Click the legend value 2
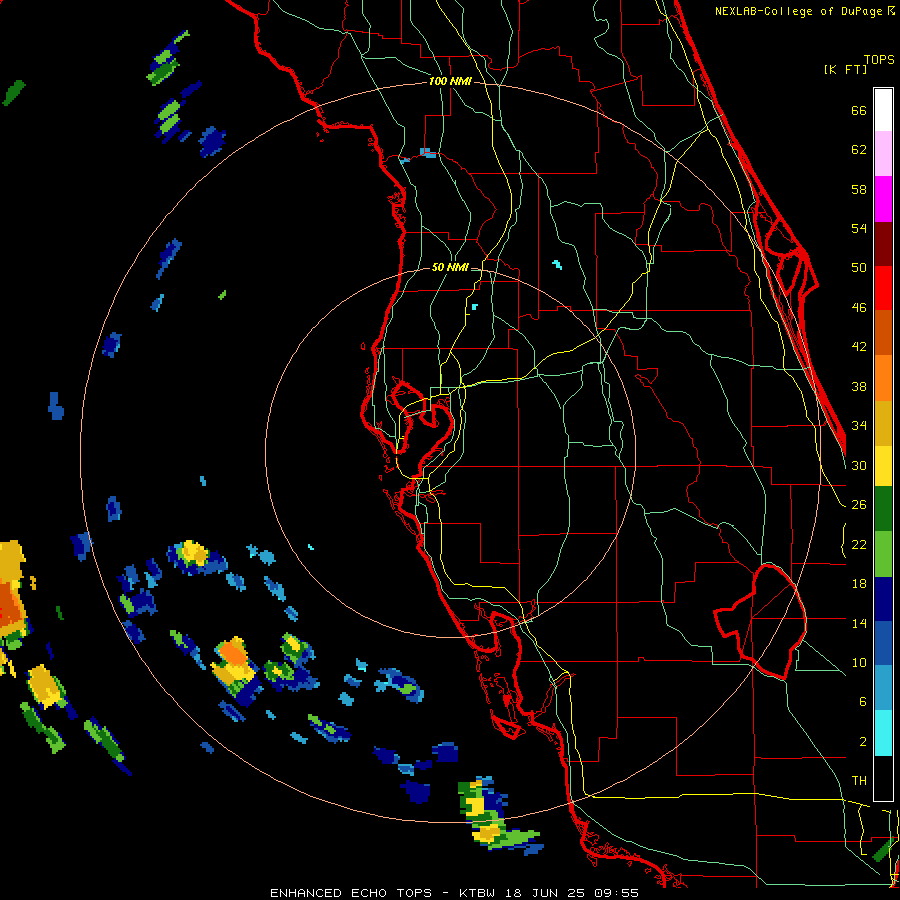Viewport: 900px width, 900px height. (x=862, y=742)
